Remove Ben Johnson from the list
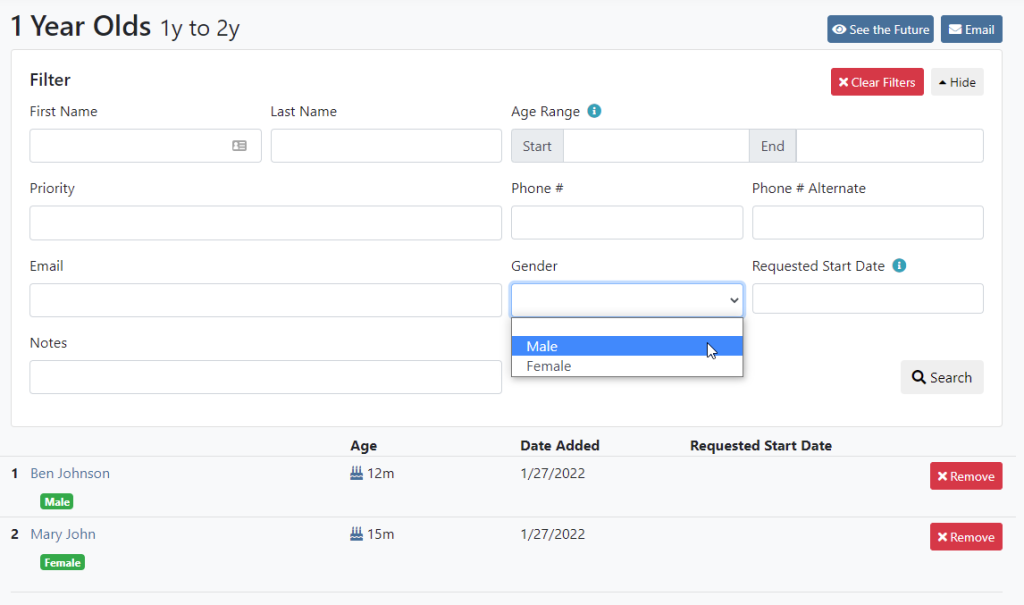 pyautogui.click(x=966, y=476)
